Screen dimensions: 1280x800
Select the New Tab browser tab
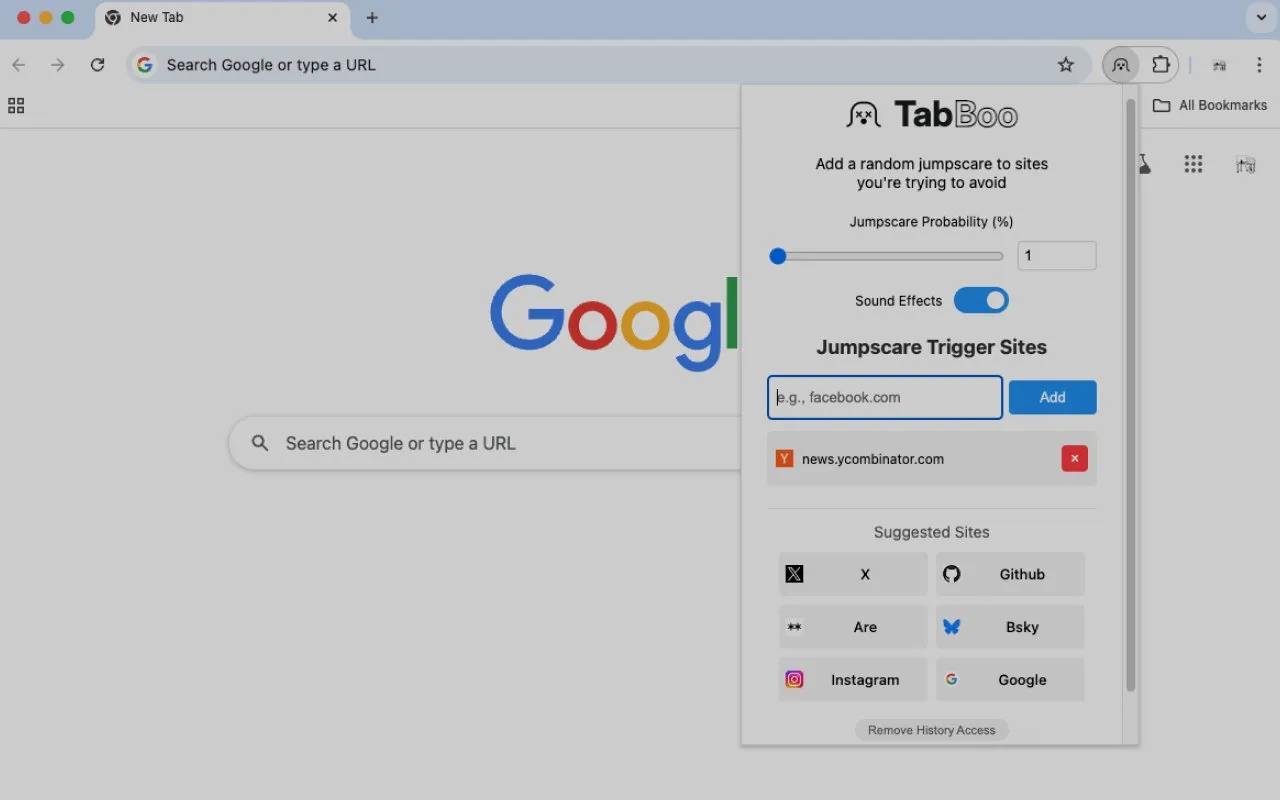tap(222, 18)
